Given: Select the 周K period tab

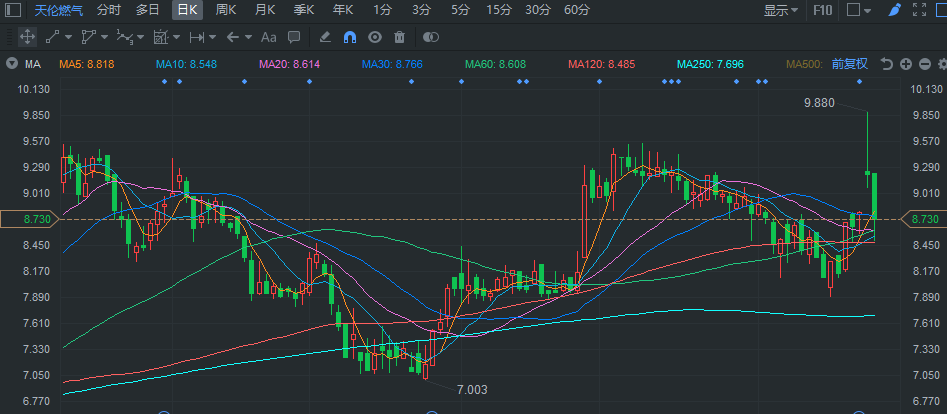Looking at the screenshot, I should point(226,10).
